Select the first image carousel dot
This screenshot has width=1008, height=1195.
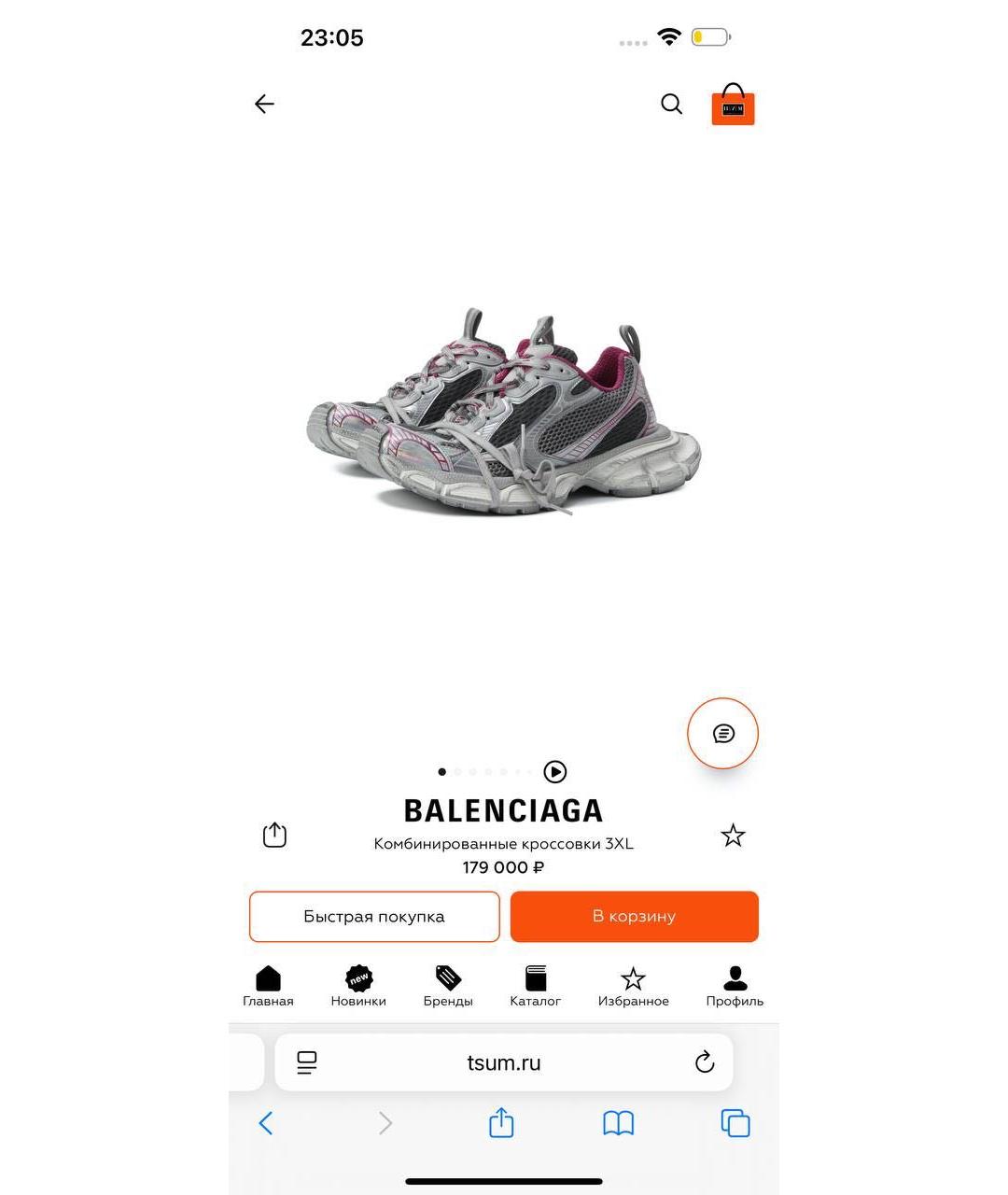coord(442,772)
